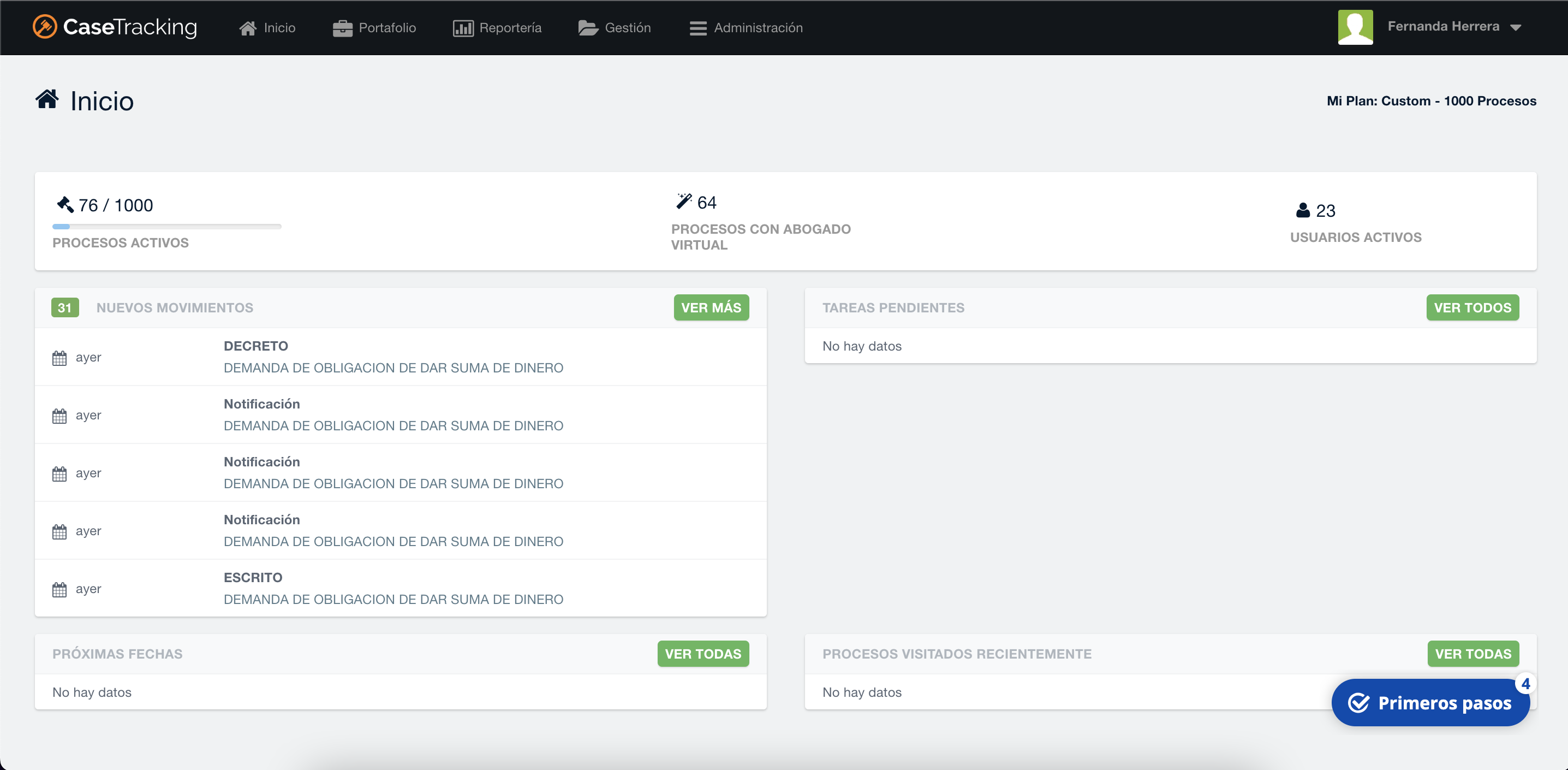Screen dimensions: 1568x770
Task: Click the house icon beside Inicio heading
Action: point(47,99)
